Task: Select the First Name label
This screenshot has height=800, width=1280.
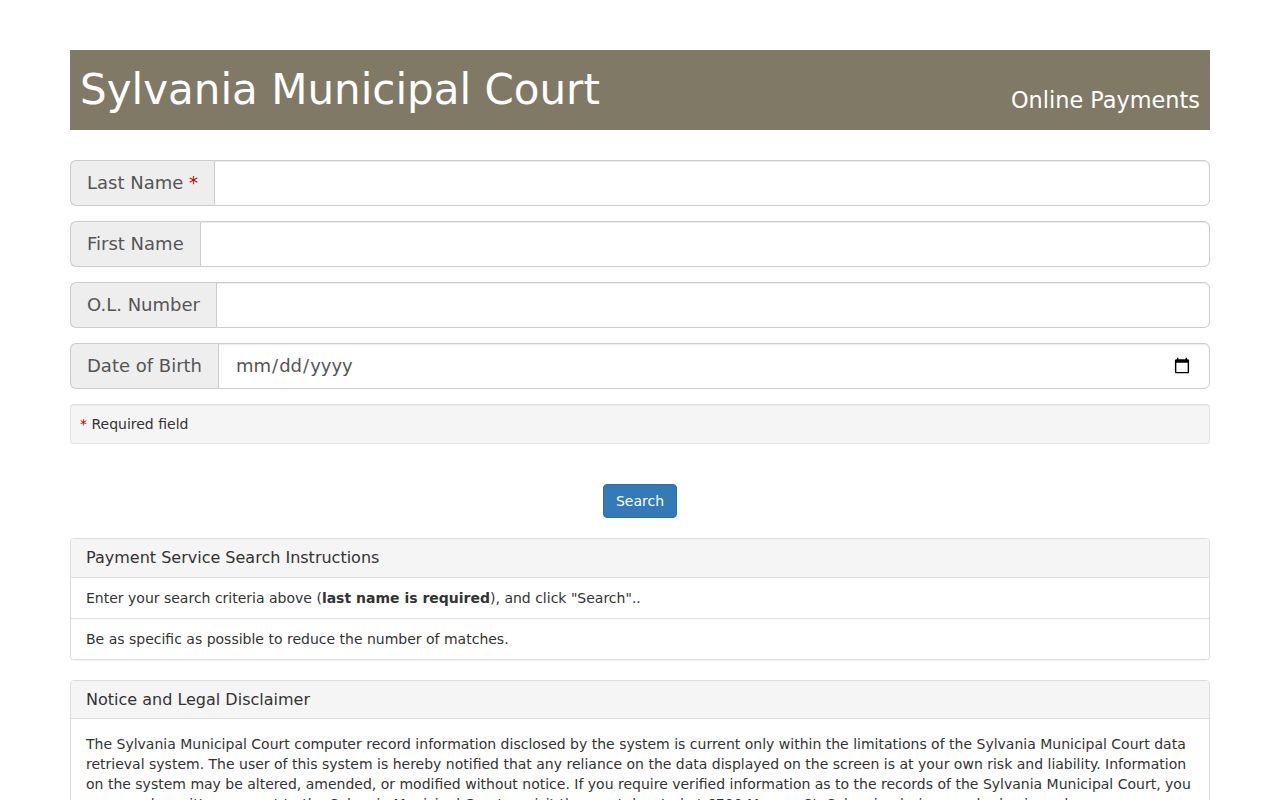Action: click(x=135, y=244)
